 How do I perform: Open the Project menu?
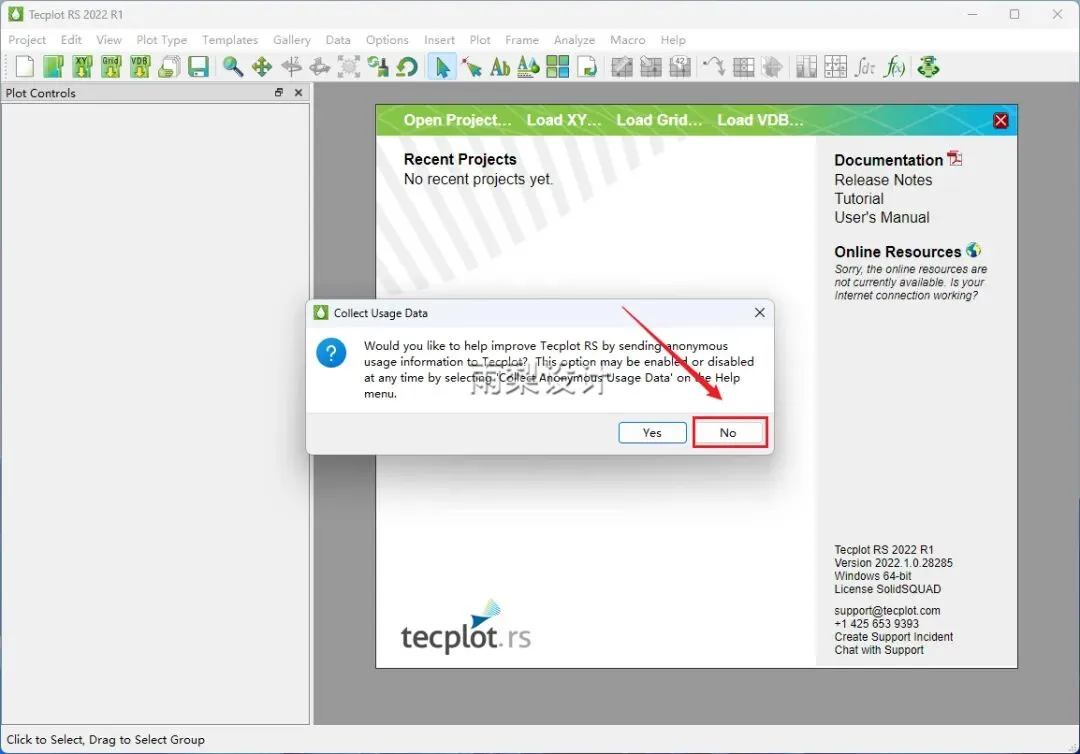[27, 40]
